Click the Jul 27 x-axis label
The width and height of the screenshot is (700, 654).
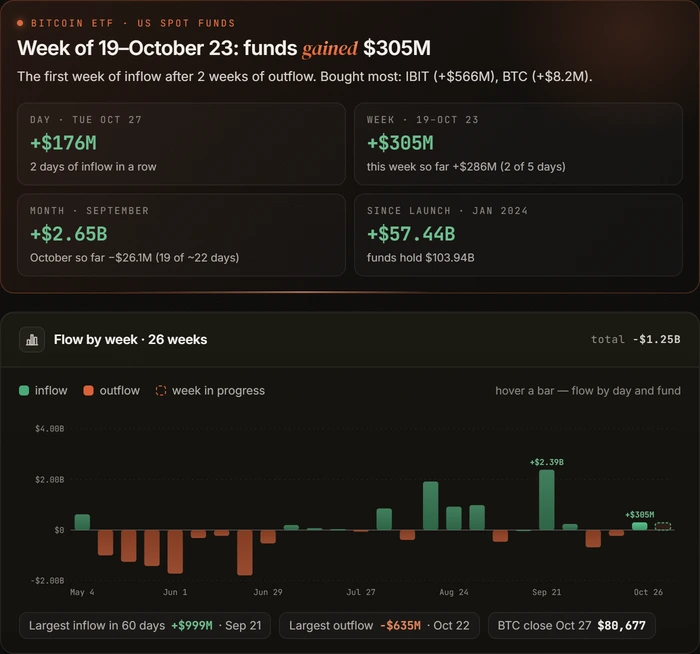pos(361,592)
